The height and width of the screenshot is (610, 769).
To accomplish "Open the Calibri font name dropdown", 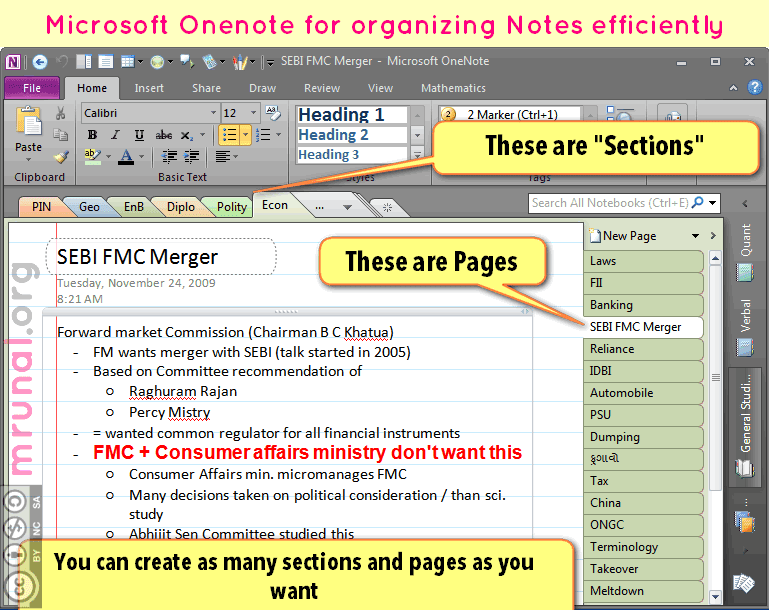I will 213,113.
